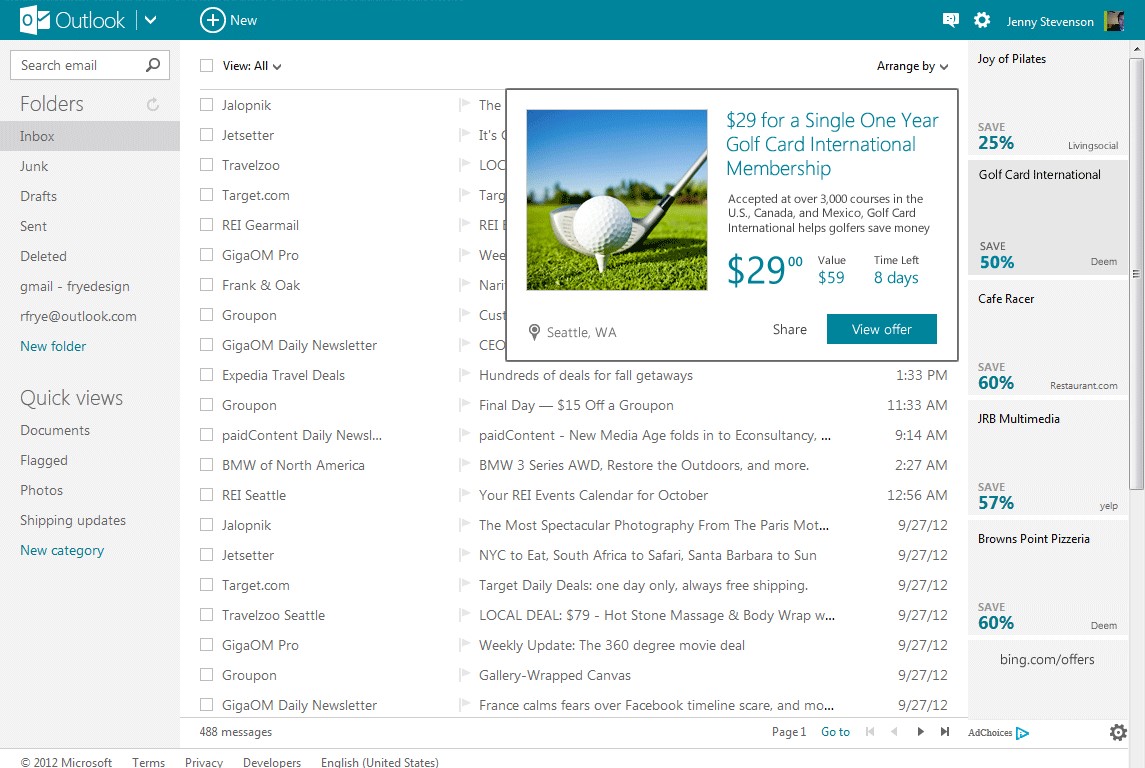Screen dimensions: 1145x768
Task: Check the Travelzoo Seattle message checkbox
Action: tap(207, 615)
